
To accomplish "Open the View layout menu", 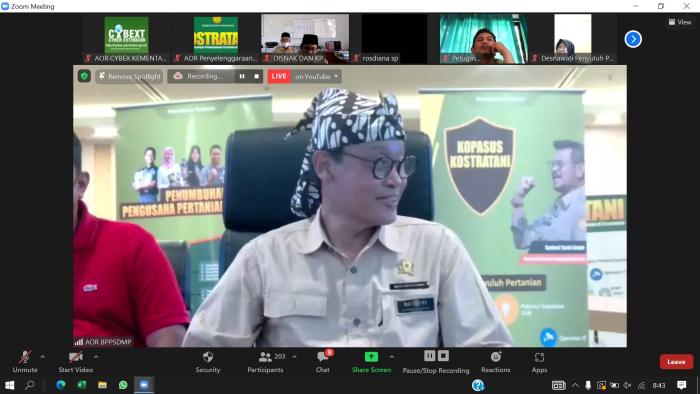I will click(679, 22).
